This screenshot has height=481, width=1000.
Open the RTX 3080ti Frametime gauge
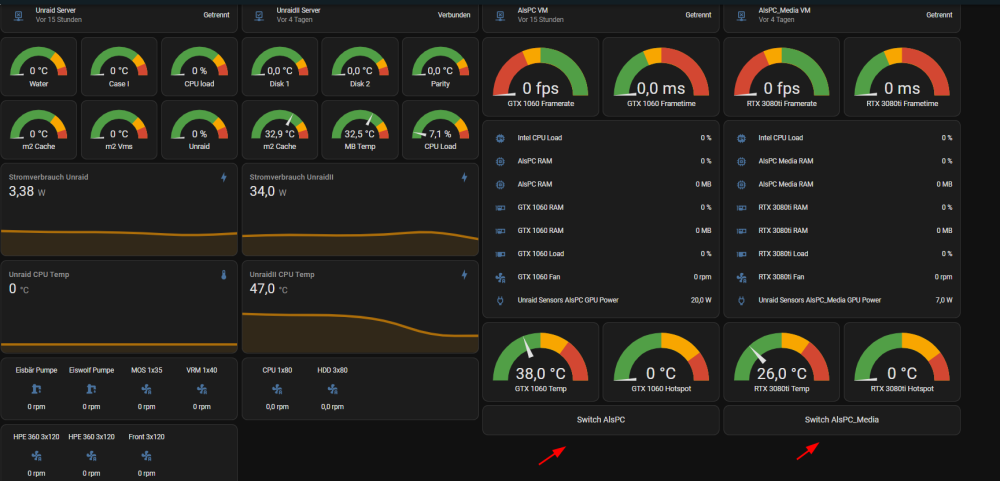click(902, 77)
